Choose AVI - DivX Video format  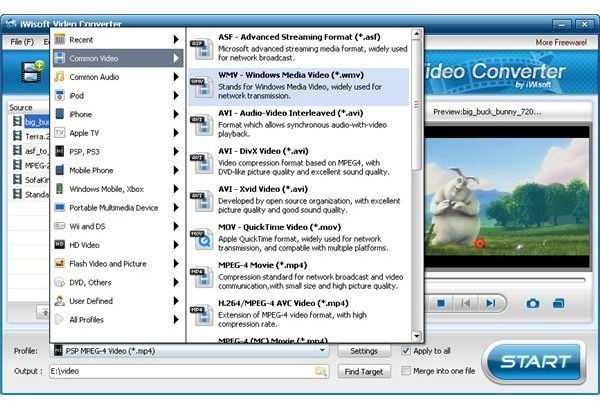point(298,161)
